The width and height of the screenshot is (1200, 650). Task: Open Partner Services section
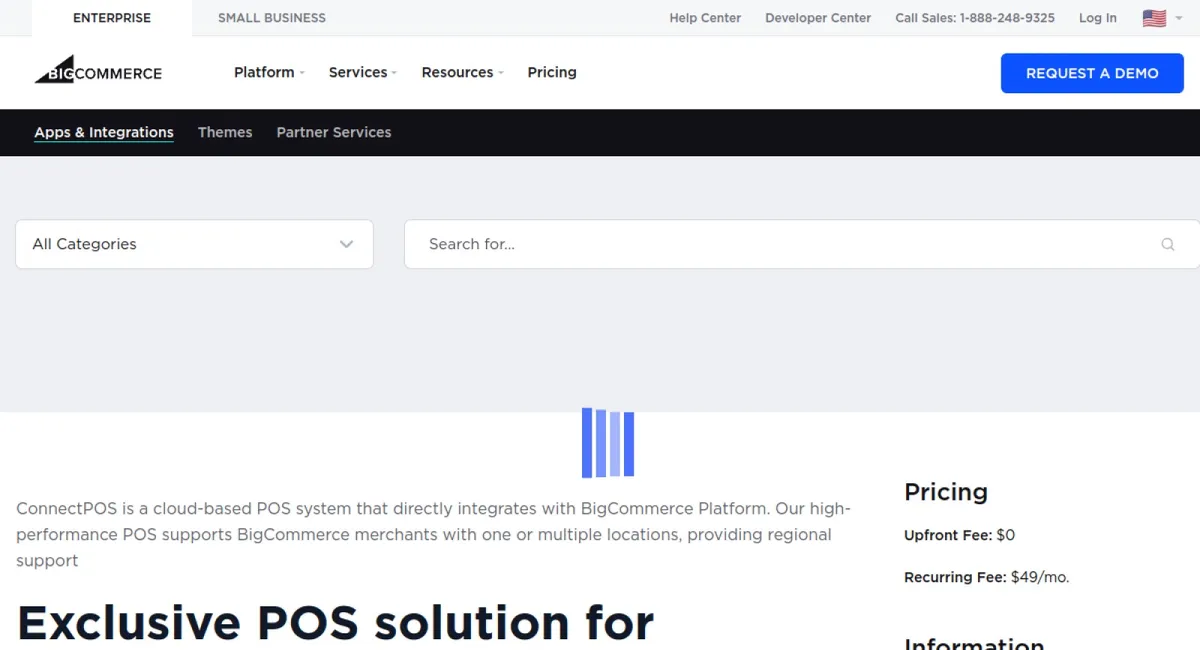point(334,132)
